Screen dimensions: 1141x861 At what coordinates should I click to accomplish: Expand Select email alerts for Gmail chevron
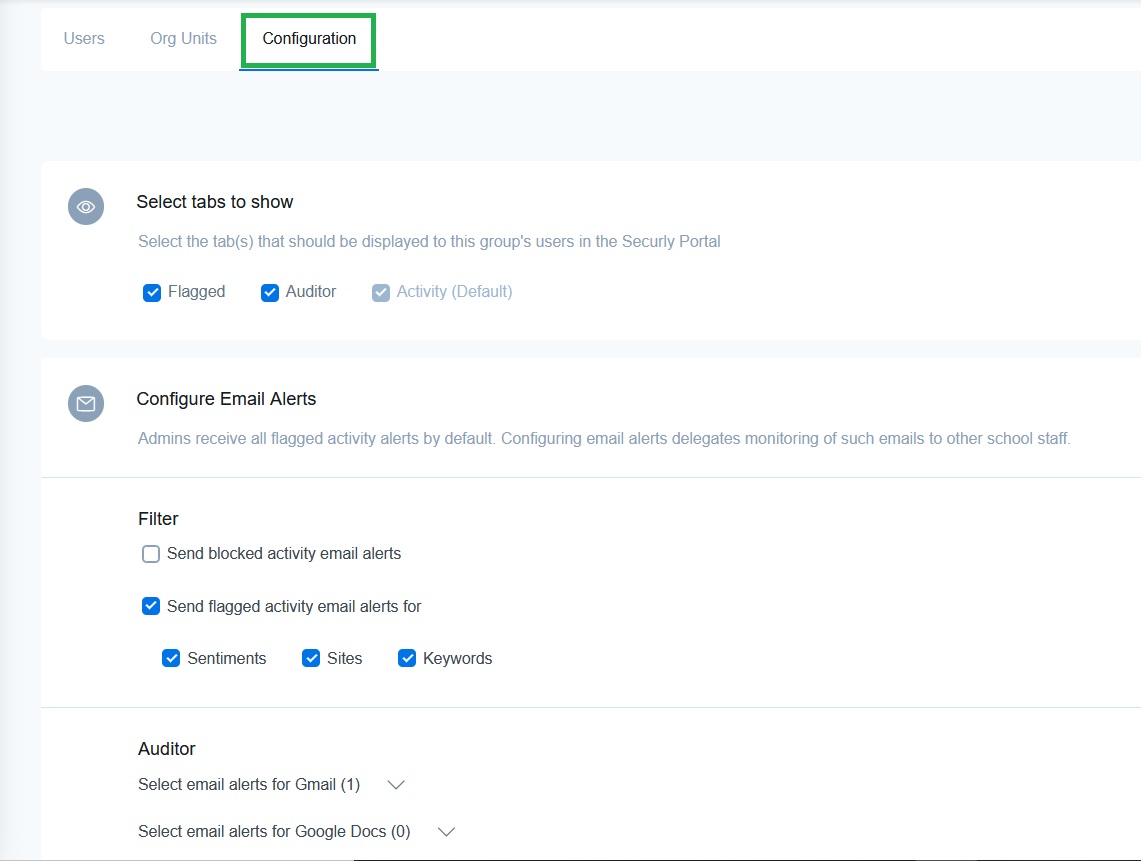click(396, 785)
